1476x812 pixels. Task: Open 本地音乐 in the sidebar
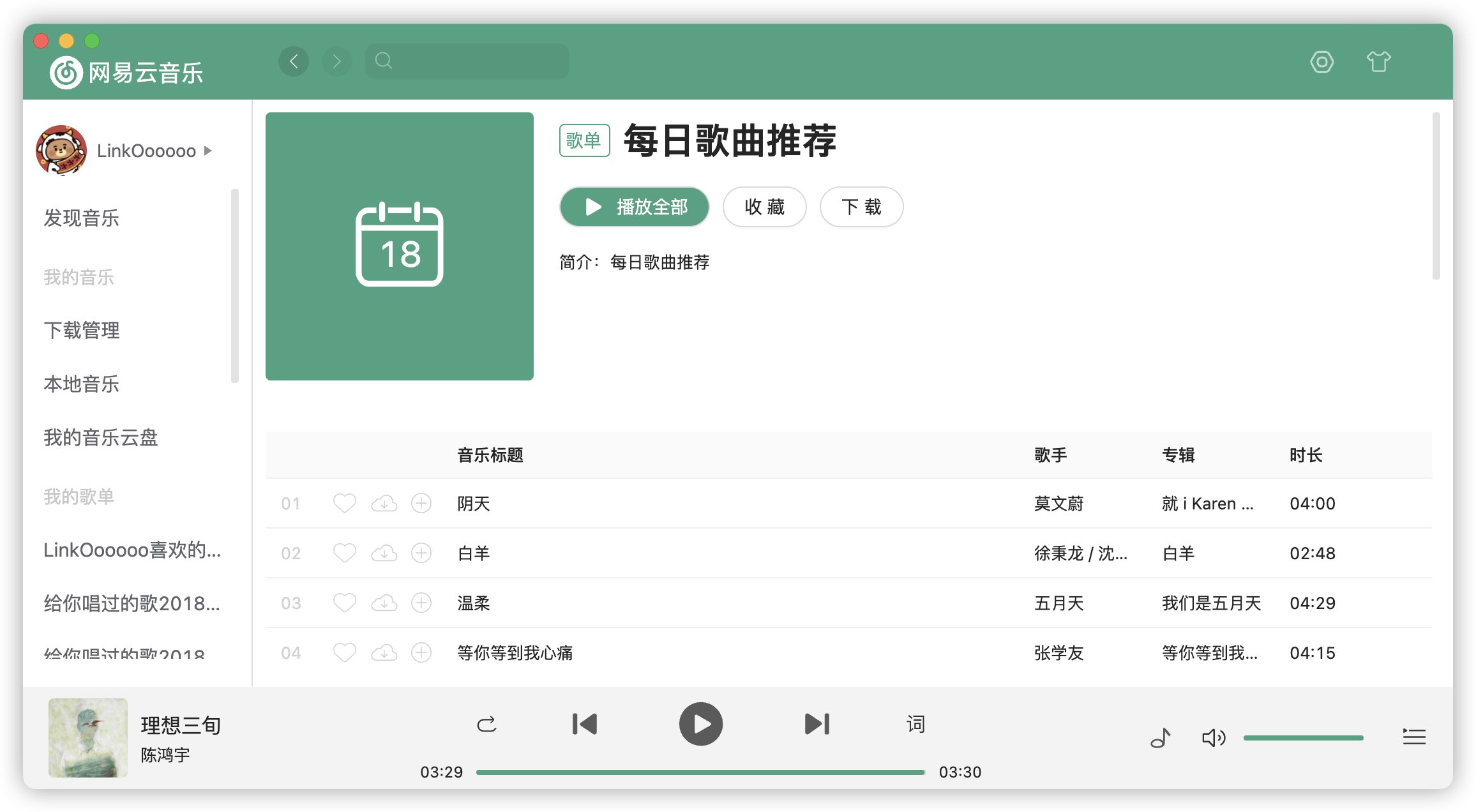pos(82,384)
